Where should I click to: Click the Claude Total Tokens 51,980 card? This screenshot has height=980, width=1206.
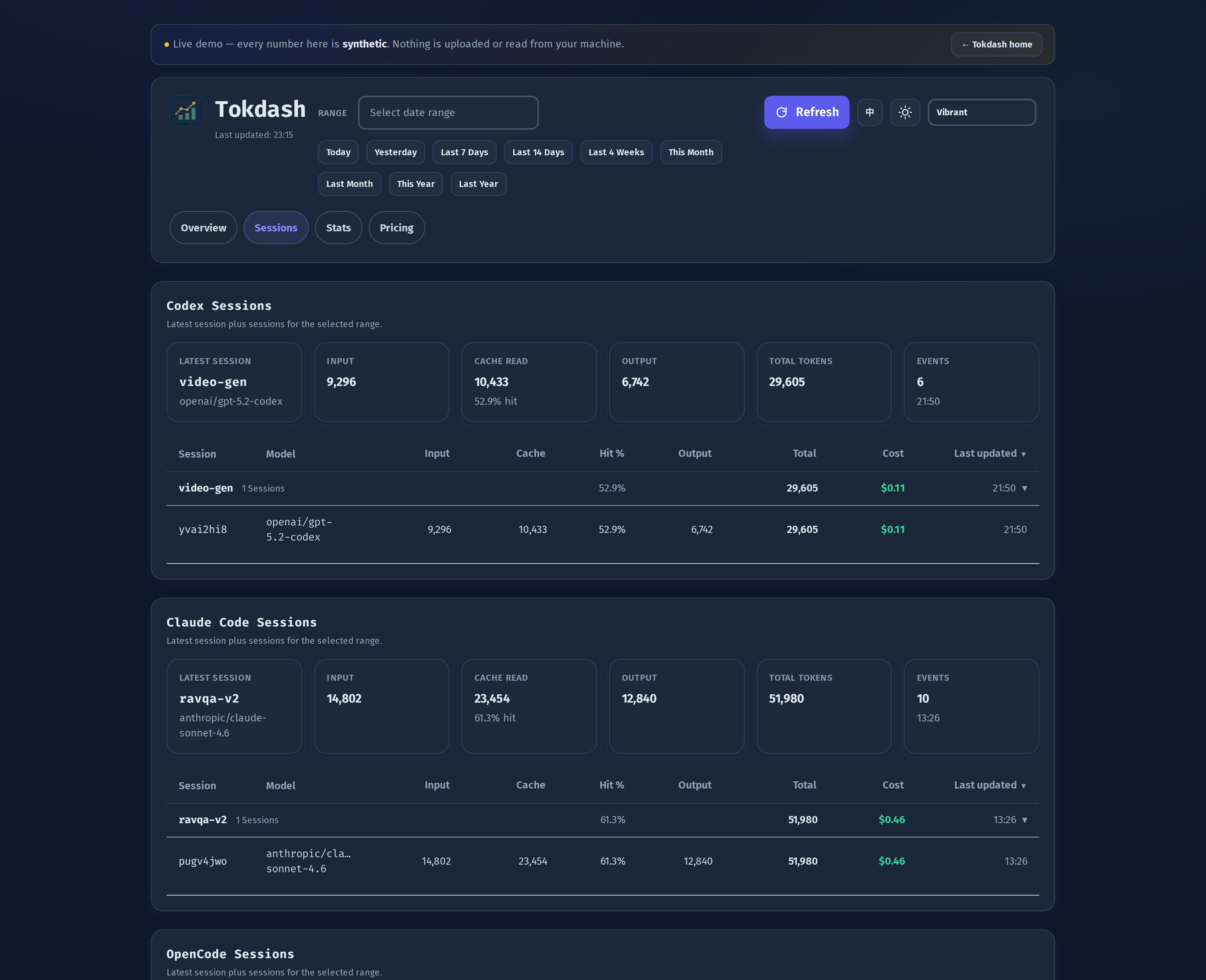point(824,706)
